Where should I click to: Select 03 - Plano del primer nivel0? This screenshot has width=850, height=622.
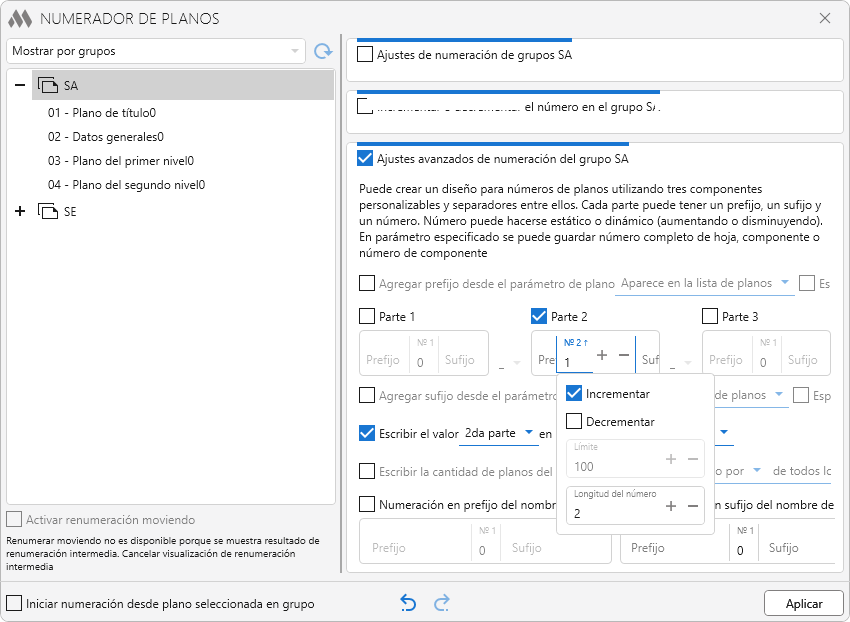pyautogui.click(x=120, y=161)
